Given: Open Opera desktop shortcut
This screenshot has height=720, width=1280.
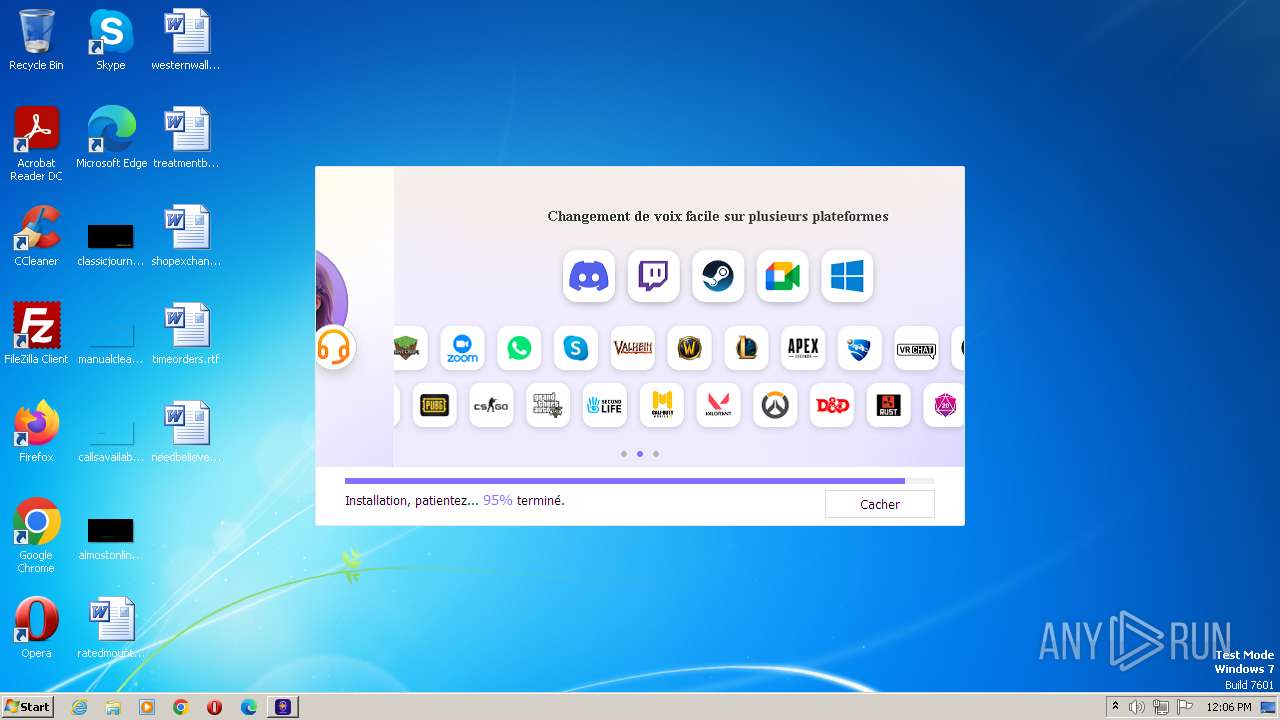Looking at the screenshot, I should pyautogui.click(x=36, y=628).
